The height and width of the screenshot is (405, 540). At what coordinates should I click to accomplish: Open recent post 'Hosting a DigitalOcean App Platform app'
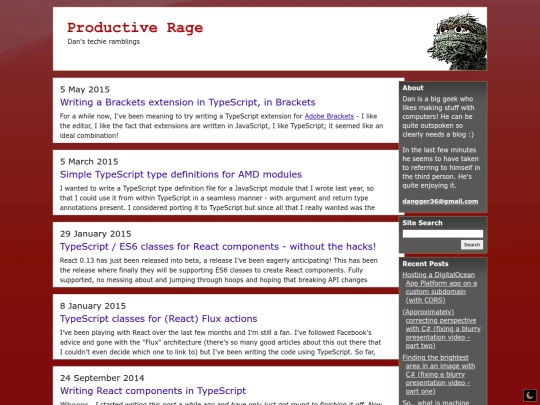(440, 288)
